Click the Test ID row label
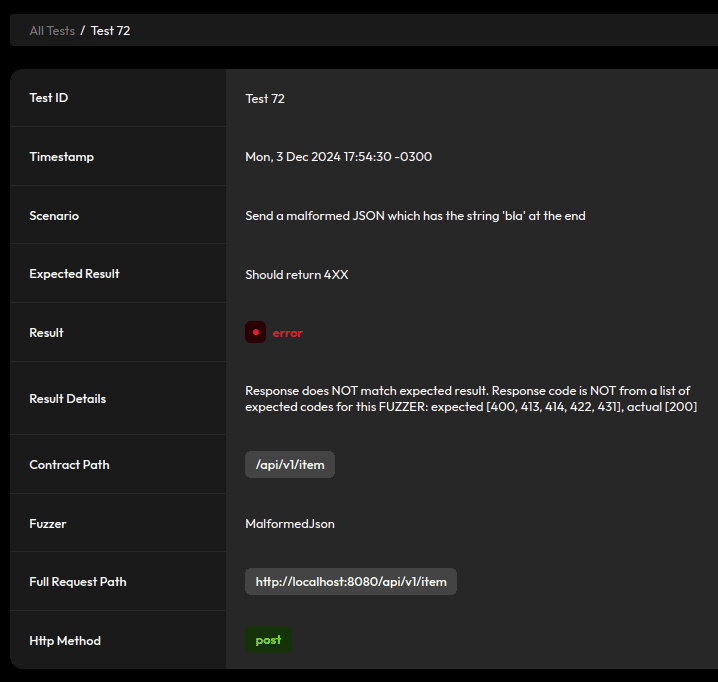The image size is (718, 682). click(49, 98)
